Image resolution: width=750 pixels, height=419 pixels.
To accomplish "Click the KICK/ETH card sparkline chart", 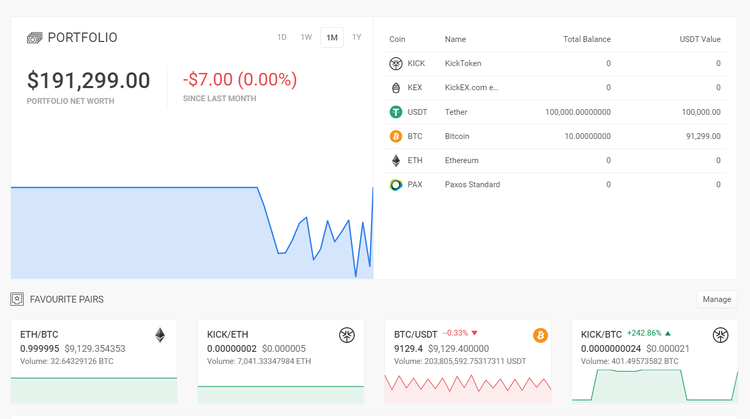I will coord(281,394).
